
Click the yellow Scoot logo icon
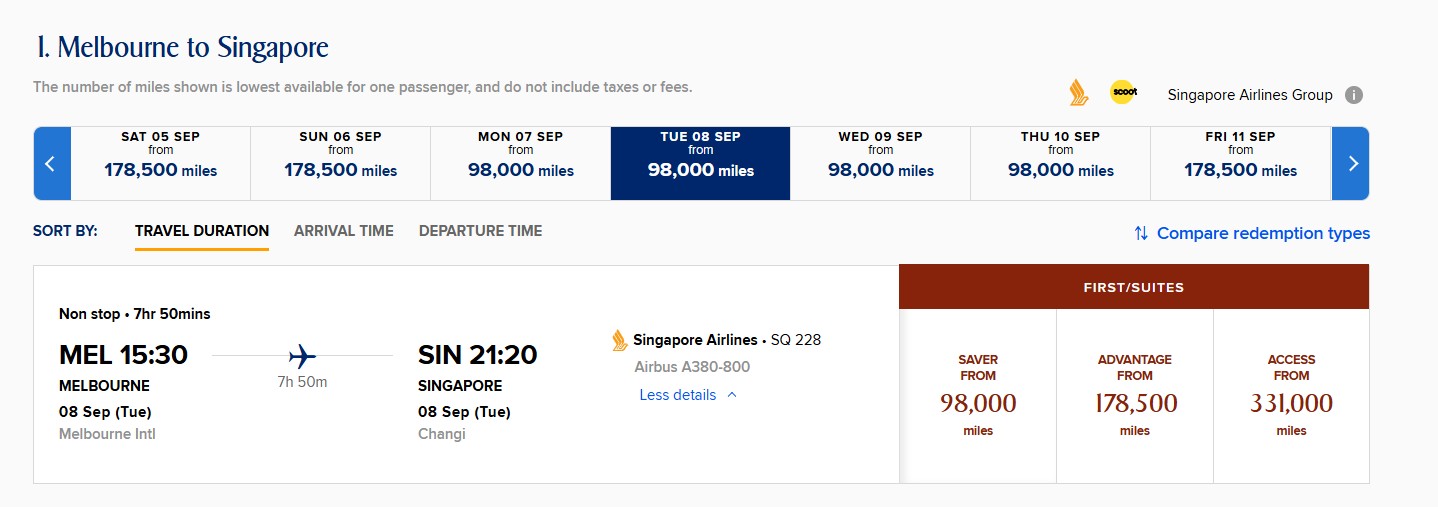click(x=1123, y=92)
